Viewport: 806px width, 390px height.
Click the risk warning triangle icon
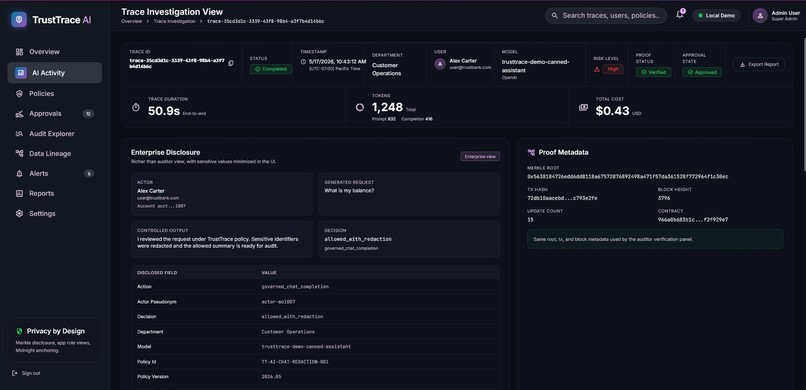[597, 69]
